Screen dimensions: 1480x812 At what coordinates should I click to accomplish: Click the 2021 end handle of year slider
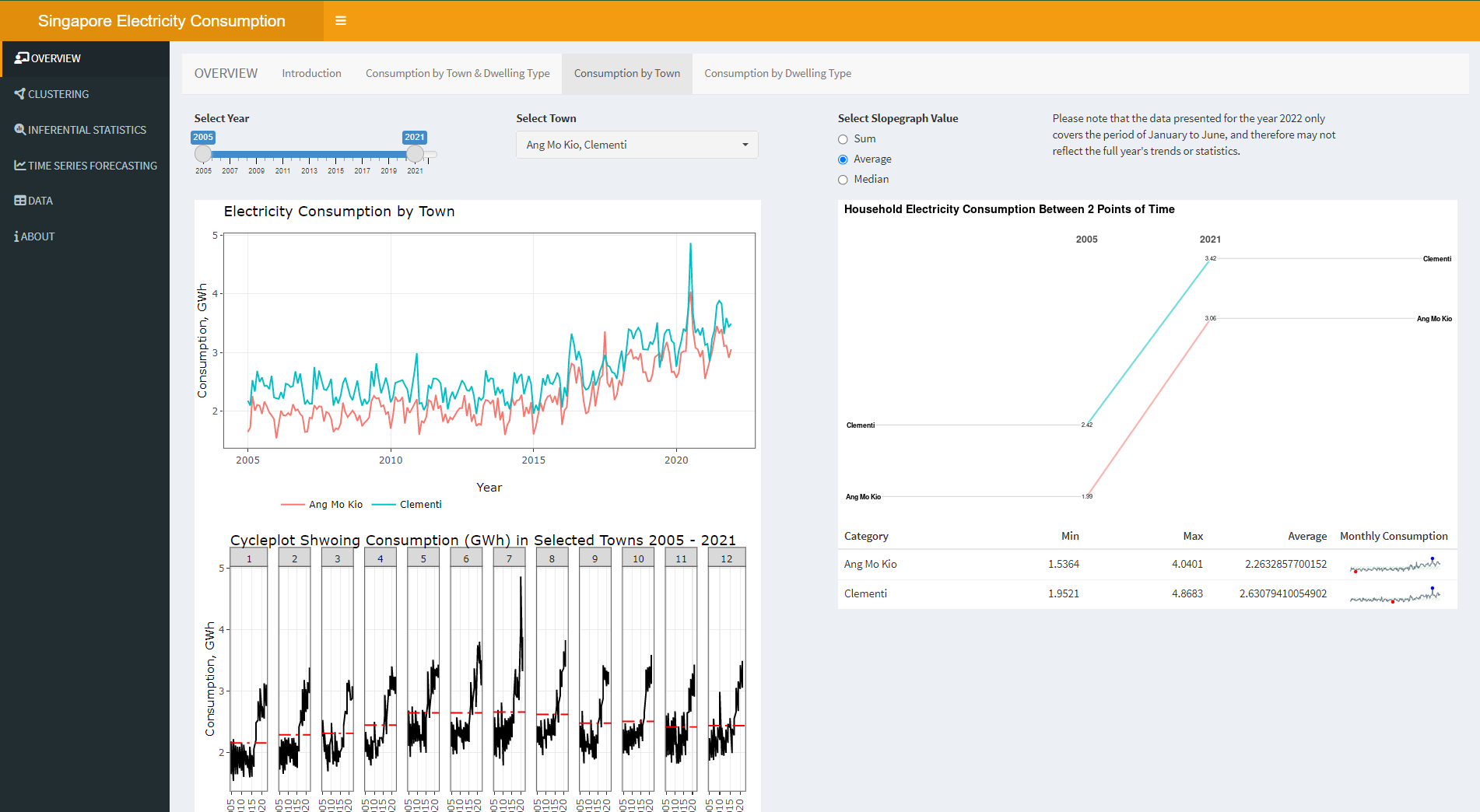pyautogui.click(x=416, y=154)
